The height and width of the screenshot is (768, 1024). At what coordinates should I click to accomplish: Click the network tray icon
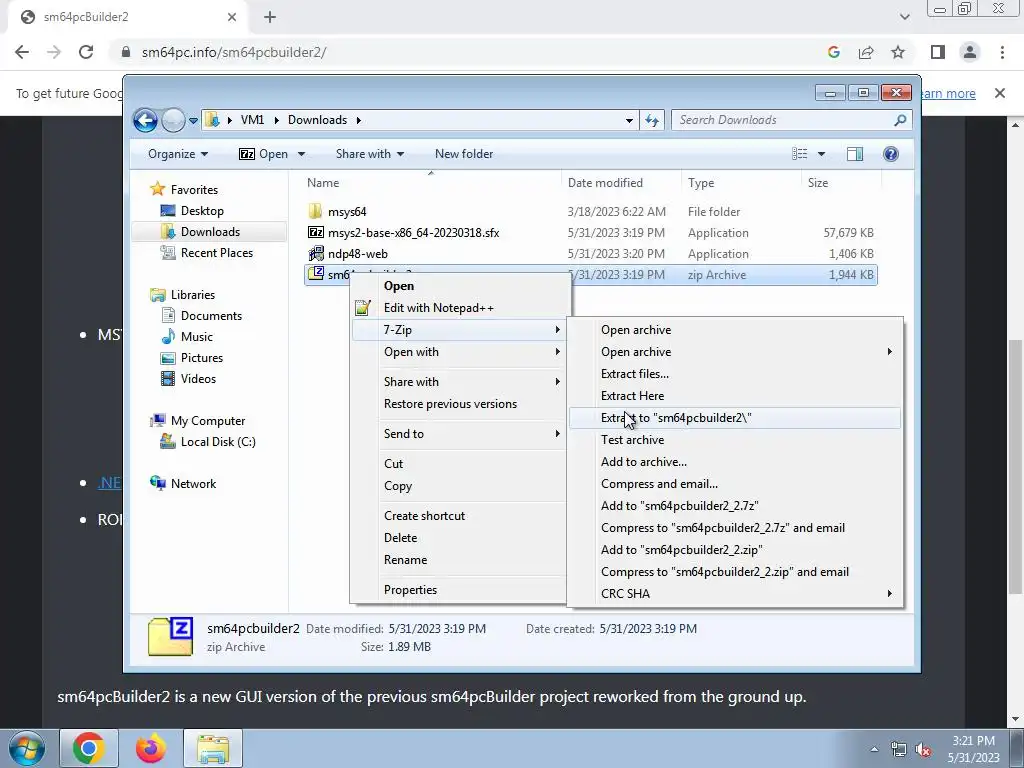click(899, 750)
